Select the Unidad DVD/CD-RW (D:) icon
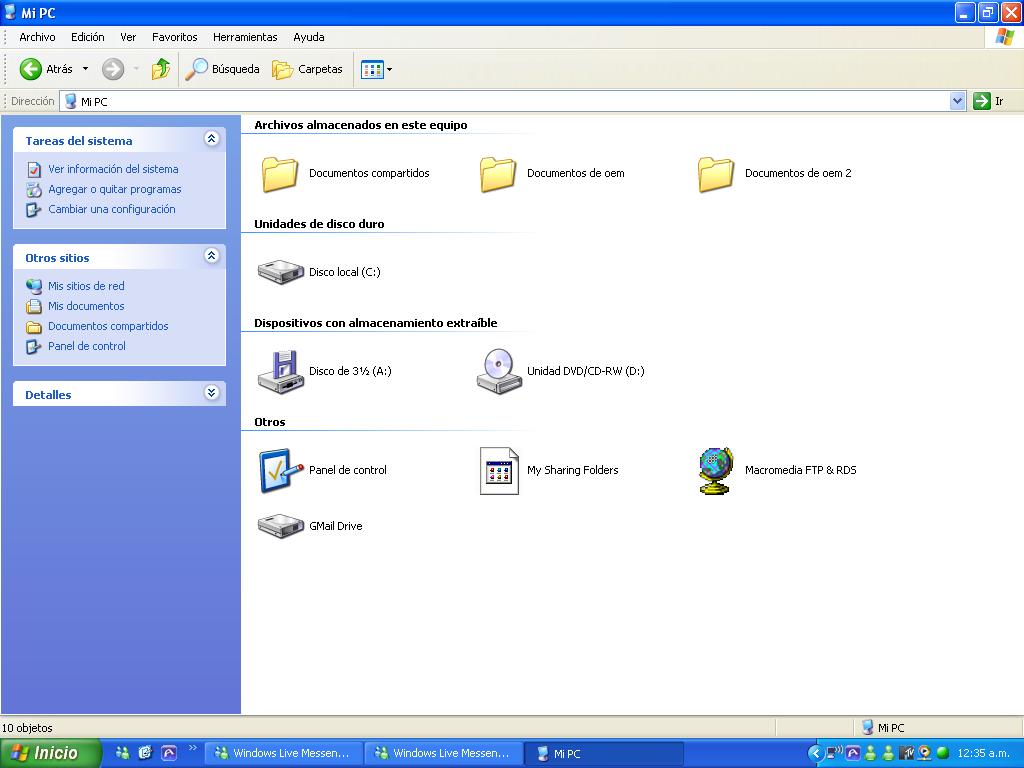Screen dimensions: 1024x768 [499, 371]
